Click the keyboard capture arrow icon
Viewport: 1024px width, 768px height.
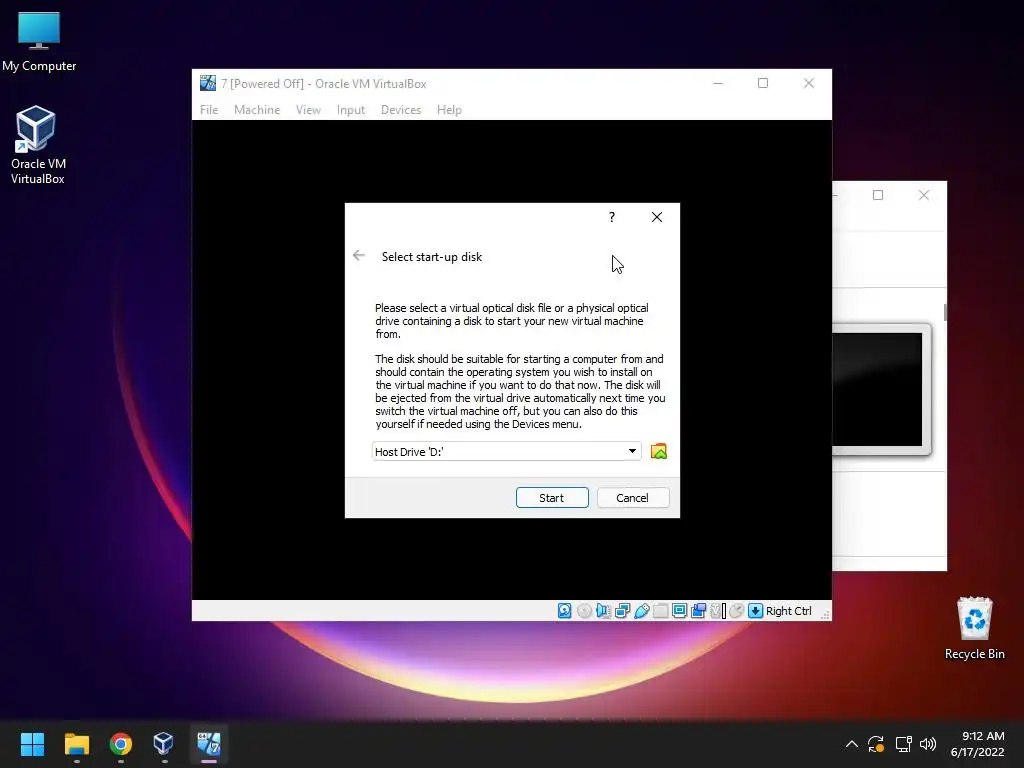756,611
